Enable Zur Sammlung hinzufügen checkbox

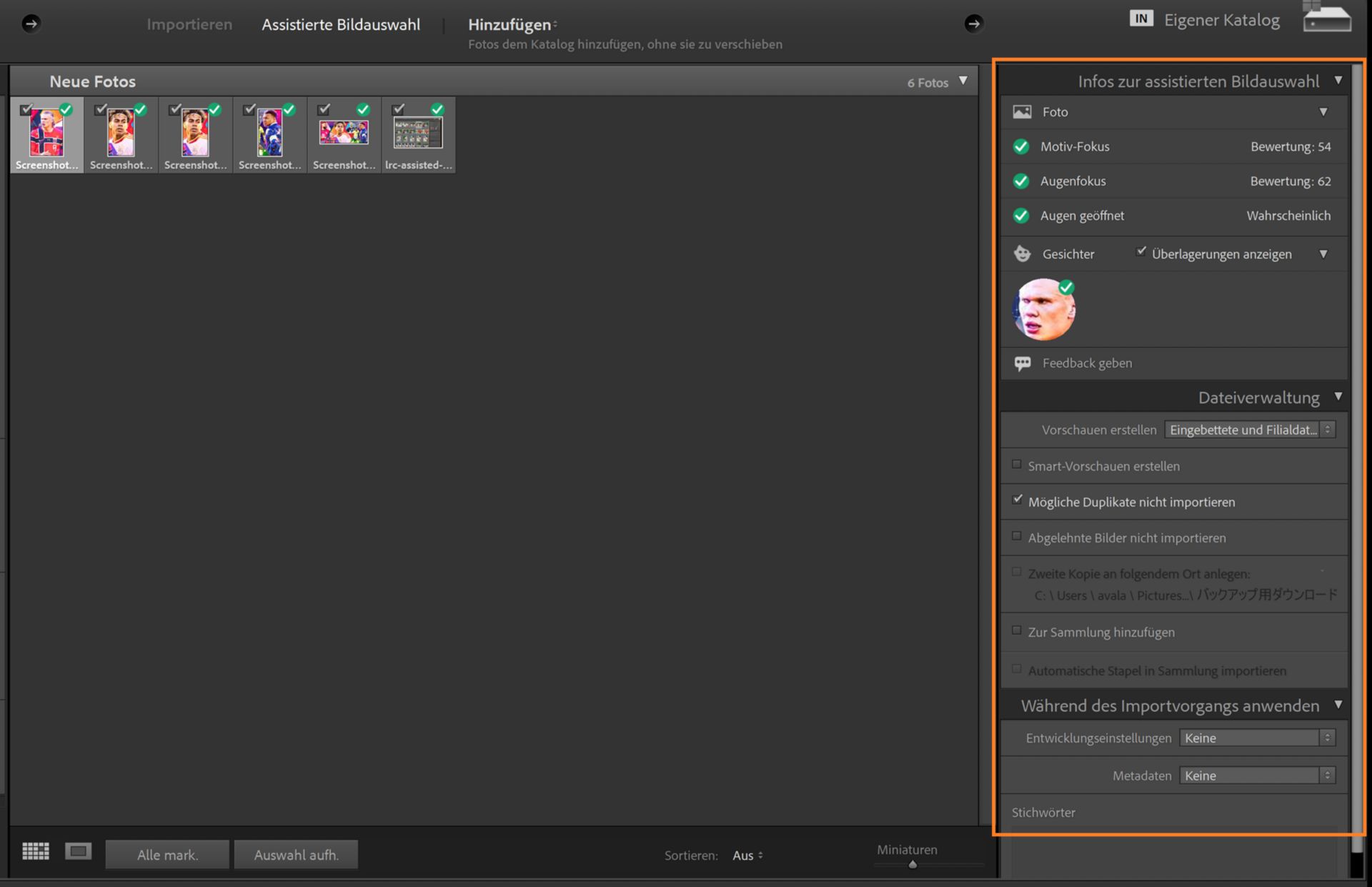point(1017,630)
